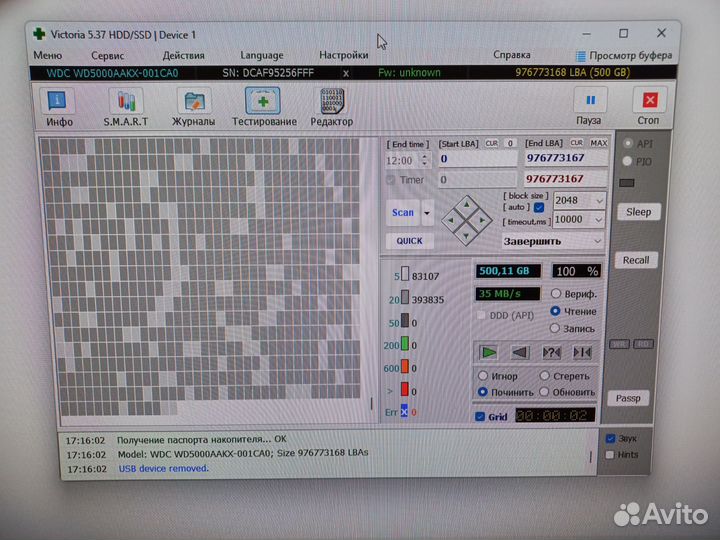Select the PIO access mode
Image resolution: width=720 pixels, height=540 pixels.
point(627,161)
